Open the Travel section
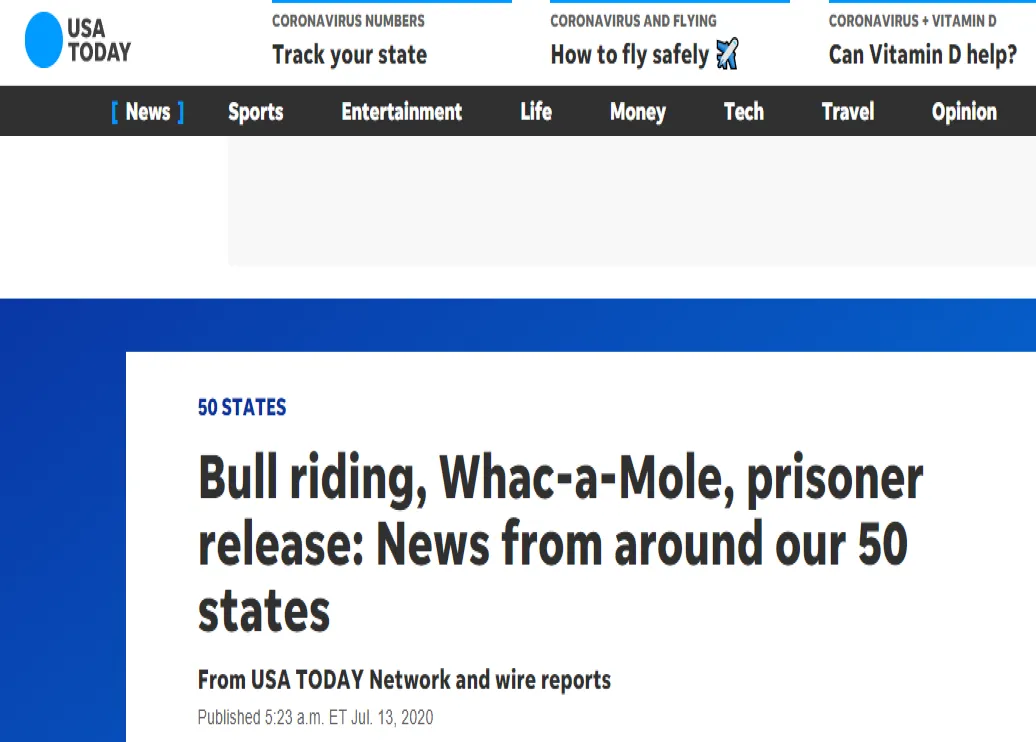1036x742 pixels. point(847,111)
